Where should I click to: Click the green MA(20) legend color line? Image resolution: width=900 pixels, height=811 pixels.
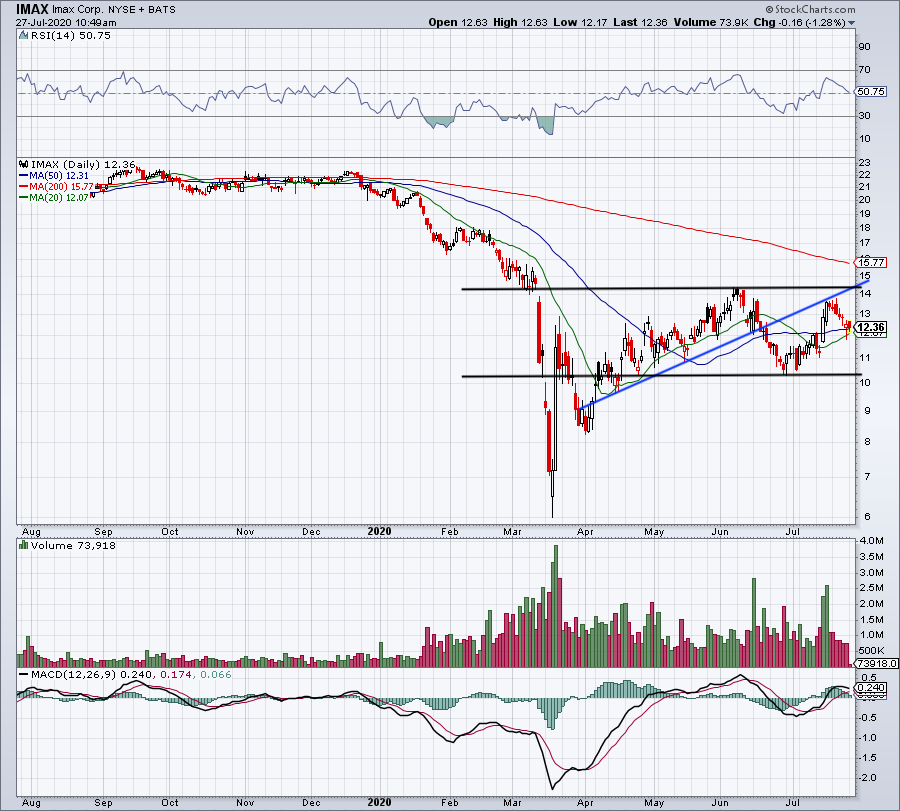24,198
